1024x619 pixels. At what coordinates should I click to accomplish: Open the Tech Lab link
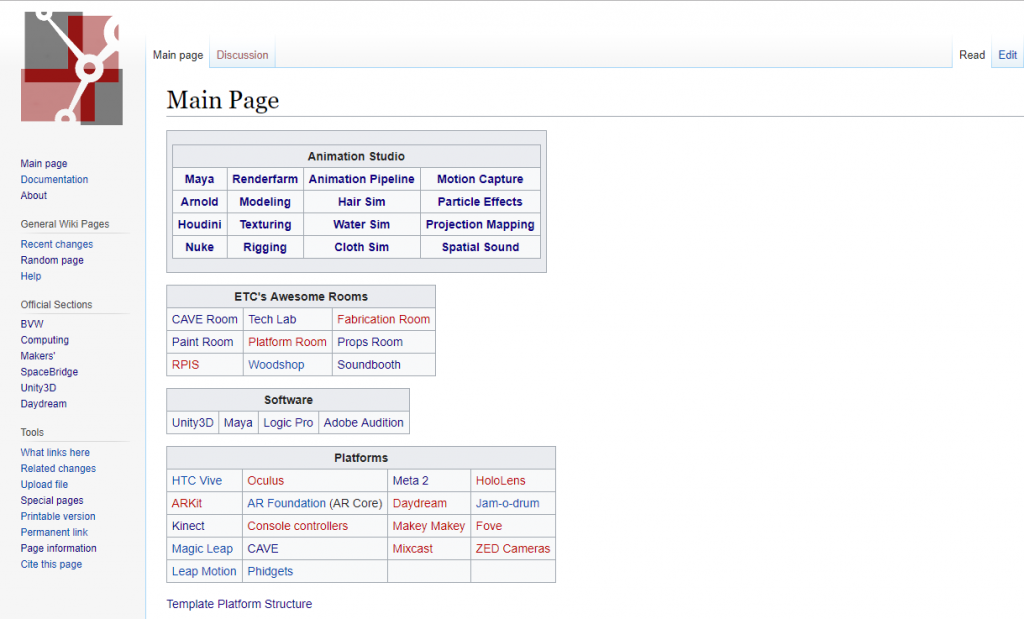click(x=272, y=319)
